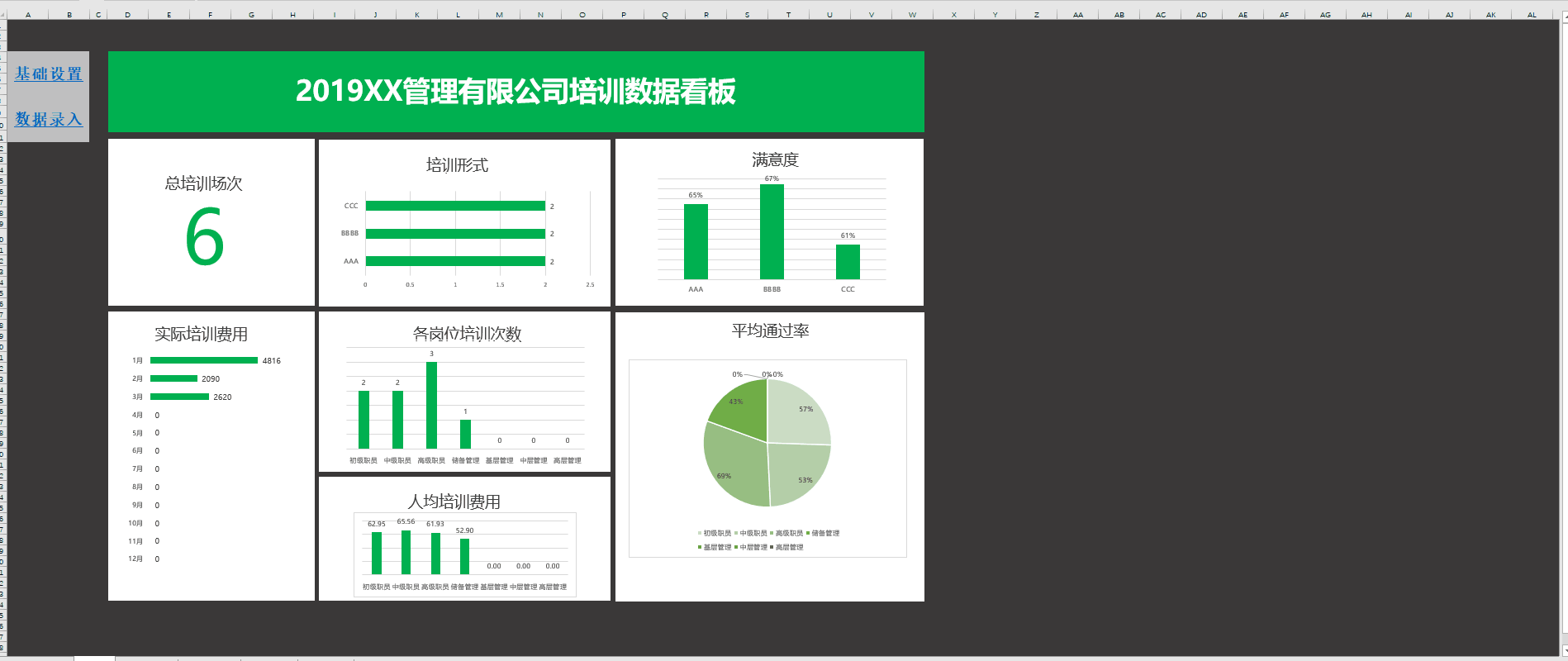This screenshot has height=661, width=1568.
Task: Select column header AL
Action: 1532,15
